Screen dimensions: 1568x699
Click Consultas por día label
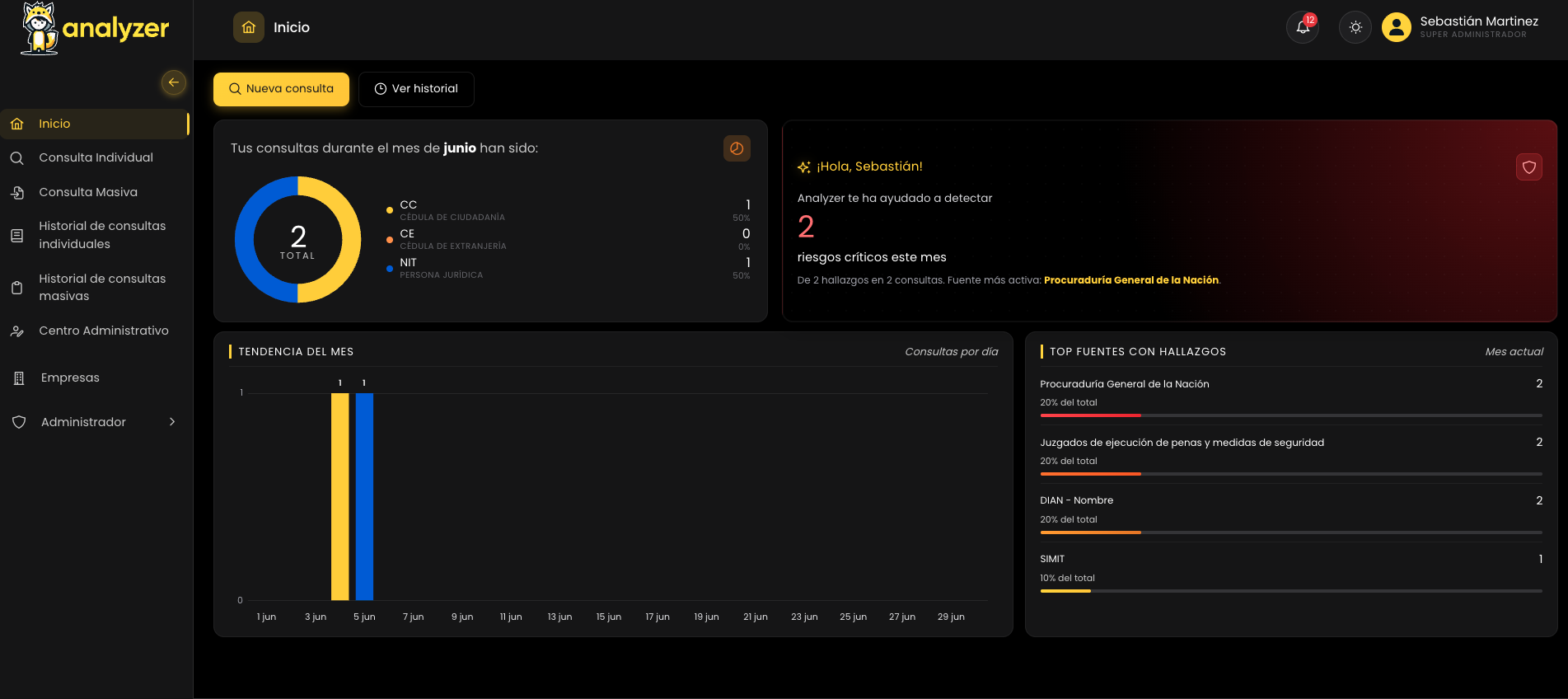(x=952, y=352)
